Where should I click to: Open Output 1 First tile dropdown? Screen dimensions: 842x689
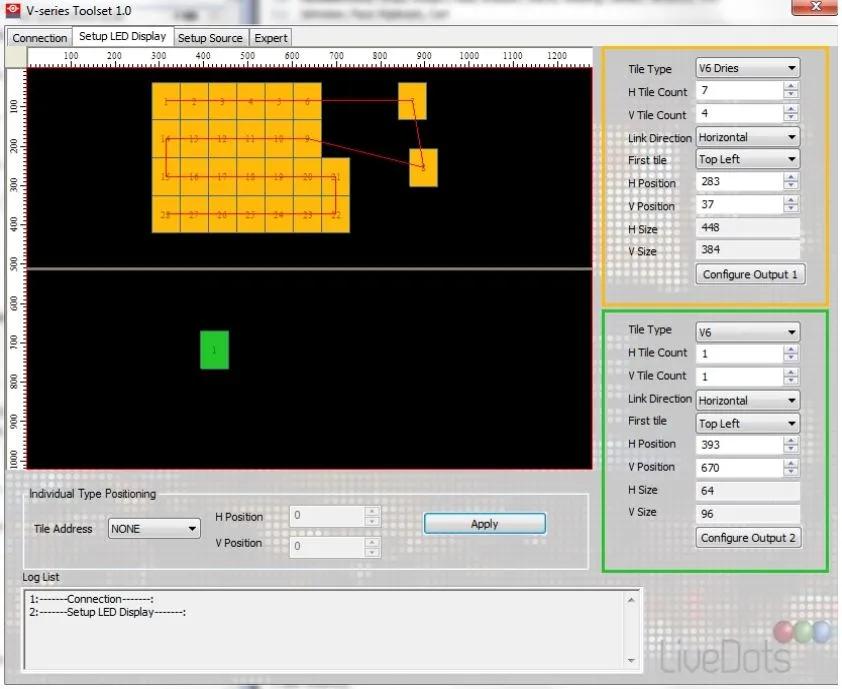(747, 159)
